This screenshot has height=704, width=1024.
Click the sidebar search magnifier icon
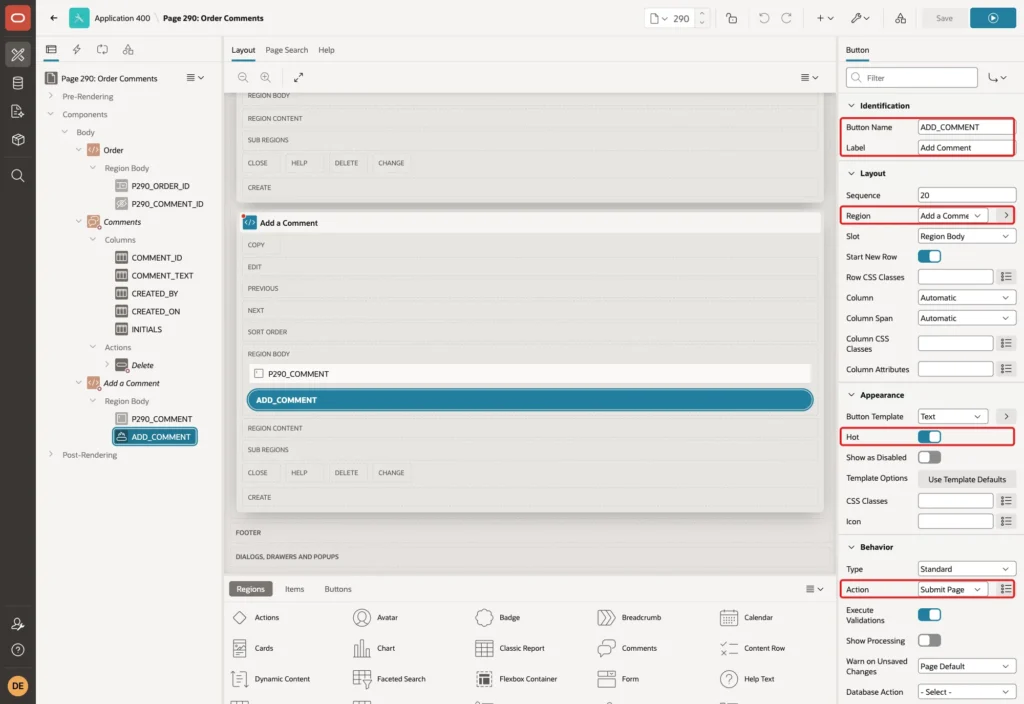[x=18, y=176]
